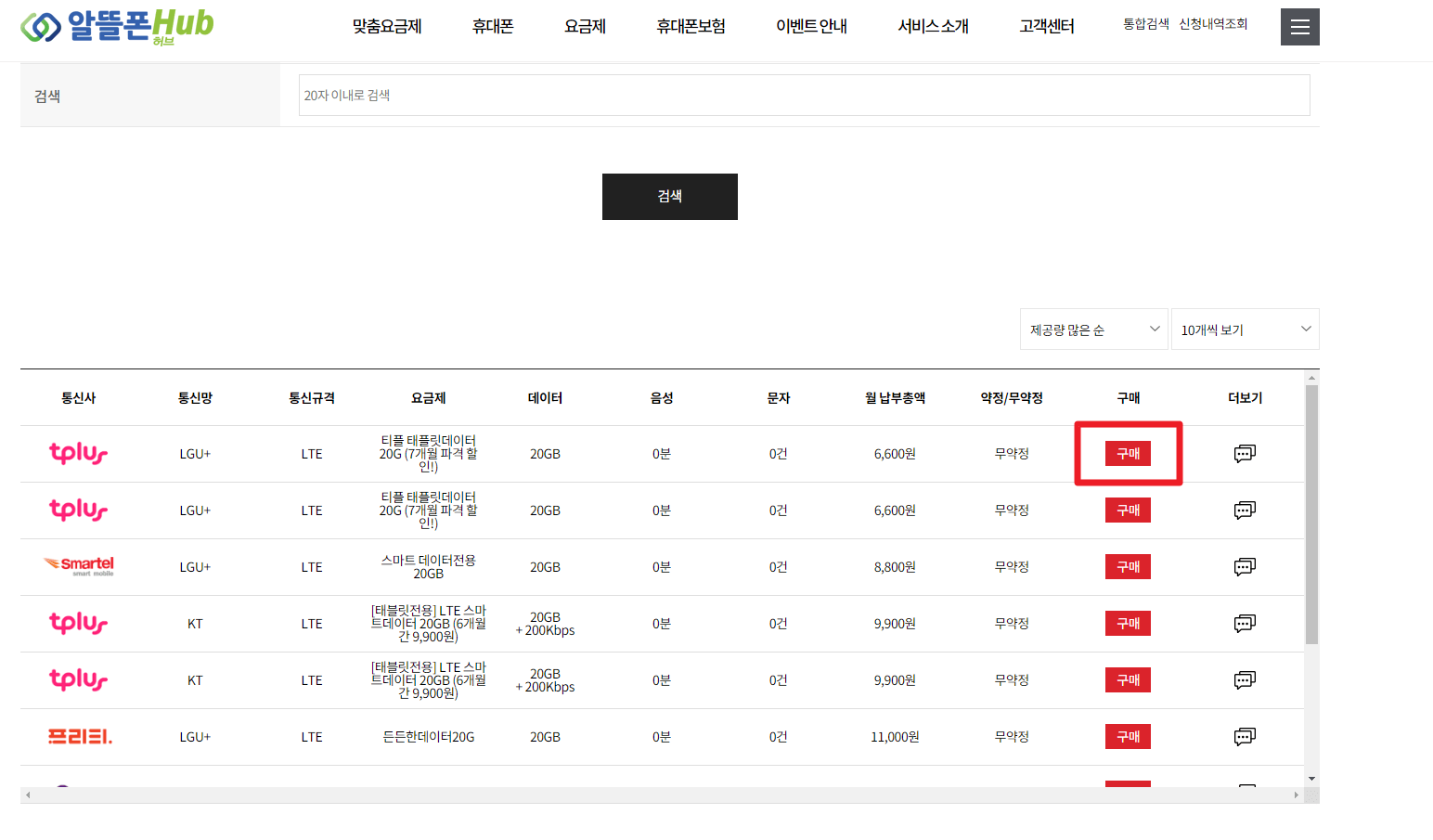
Task: Click the 통신사 column header
Action: pos(79,397)
